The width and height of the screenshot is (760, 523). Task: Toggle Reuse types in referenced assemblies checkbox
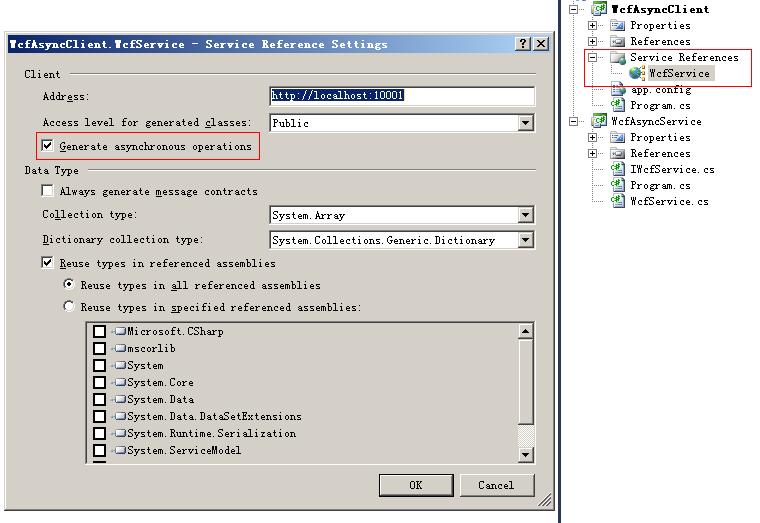(47, 263)
